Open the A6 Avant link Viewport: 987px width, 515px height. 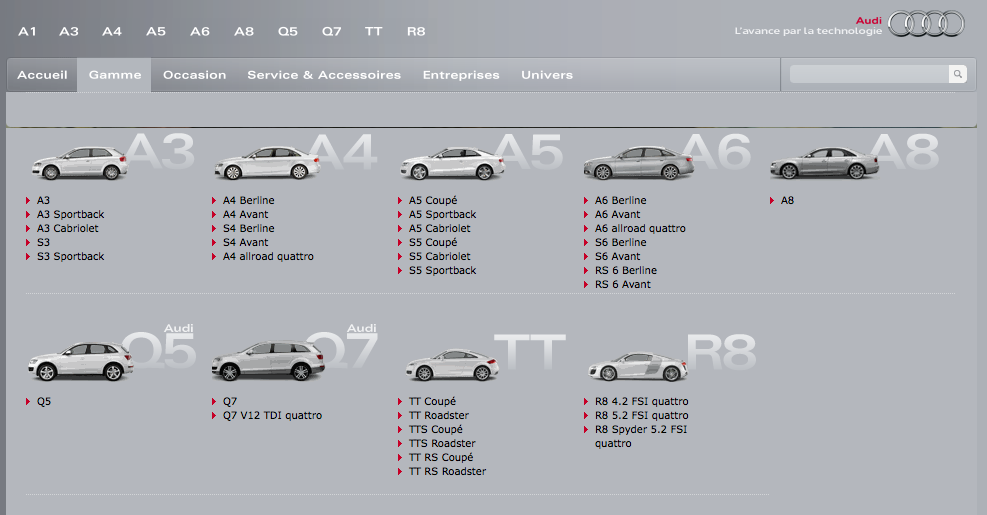618,214
